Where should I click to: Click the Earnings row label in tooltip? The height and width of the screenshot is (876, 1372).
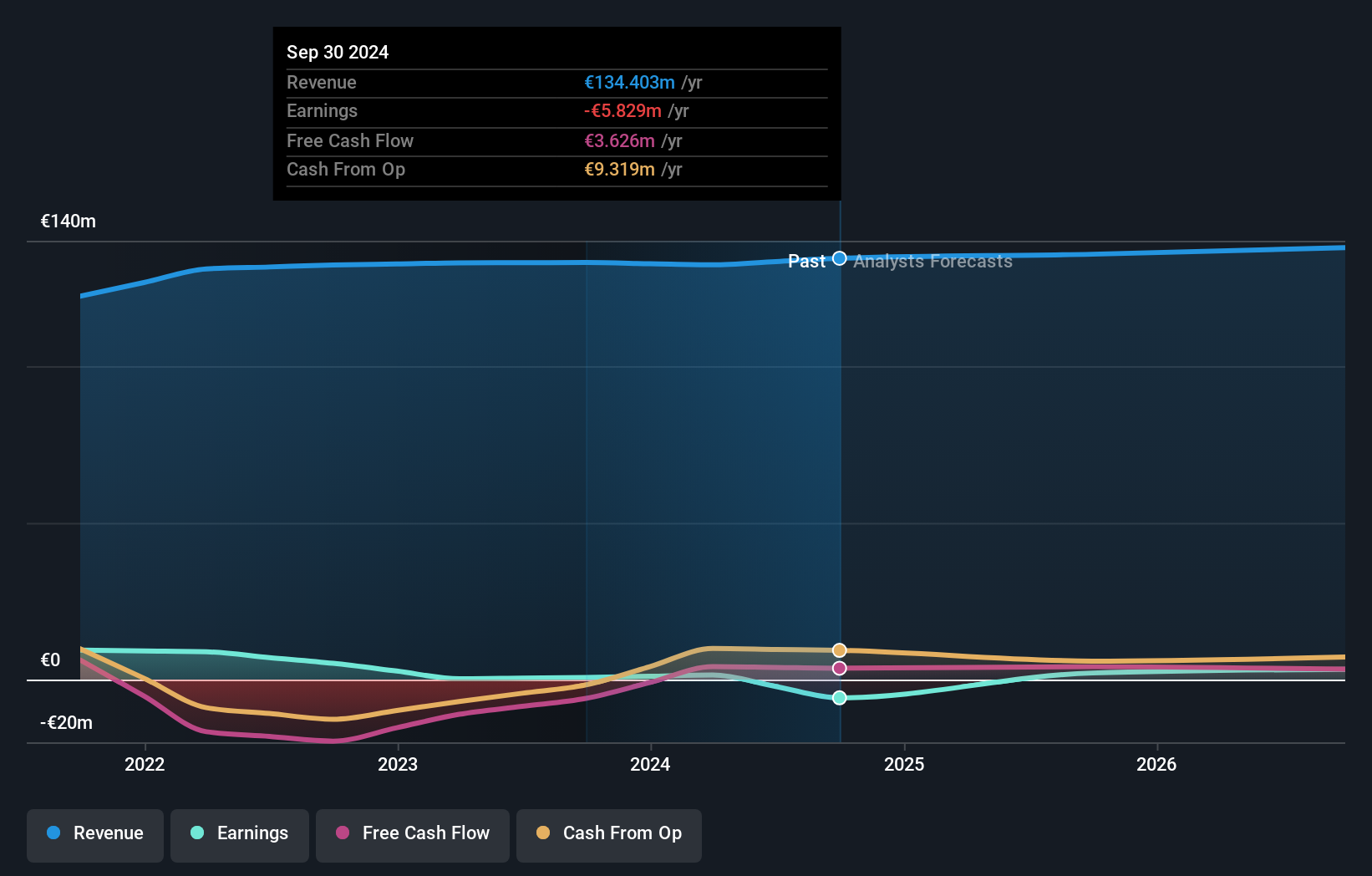coord(323,110)
